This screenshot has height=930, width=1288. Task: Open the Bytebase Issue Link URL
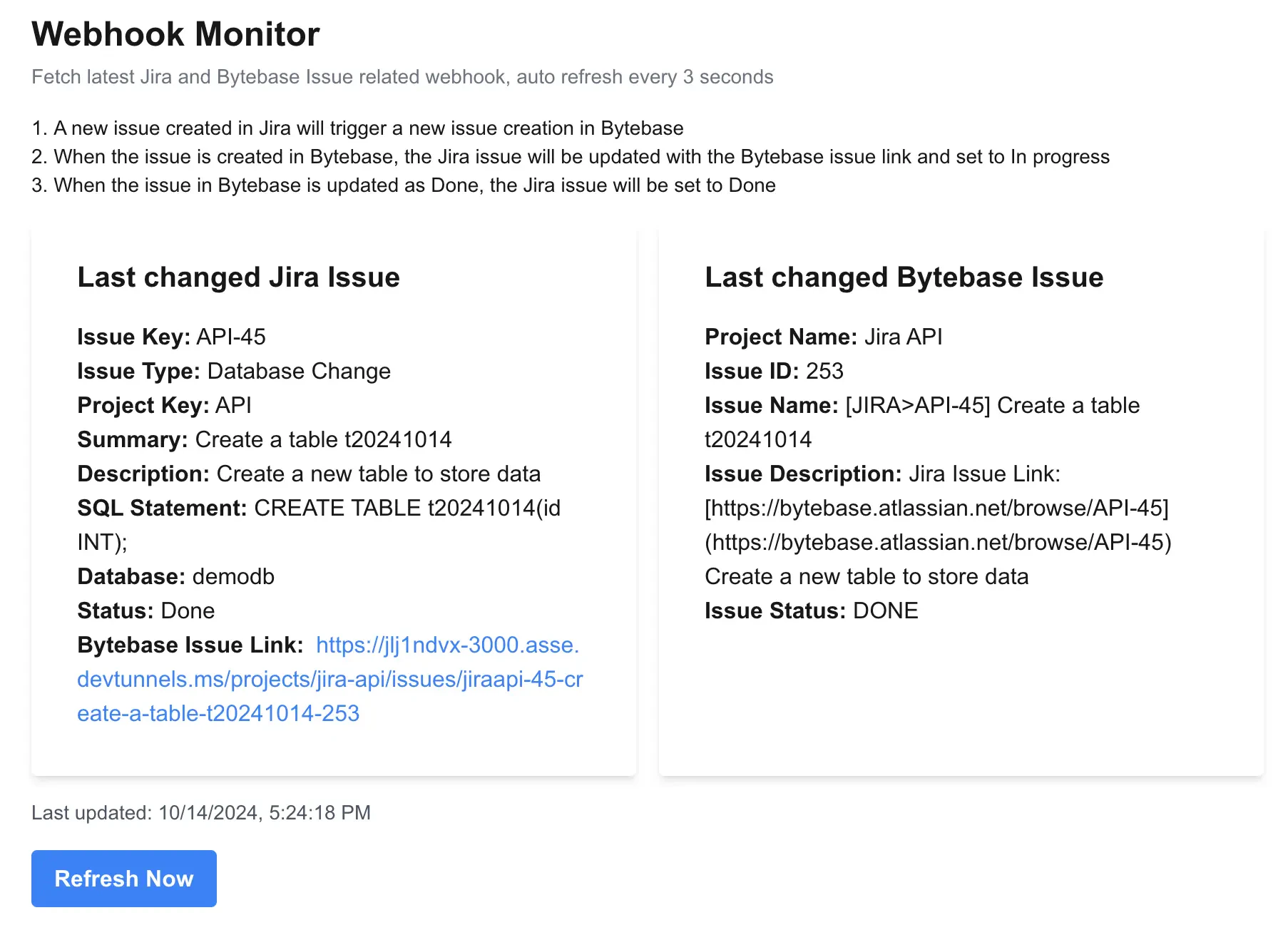(x=330, y=679)
